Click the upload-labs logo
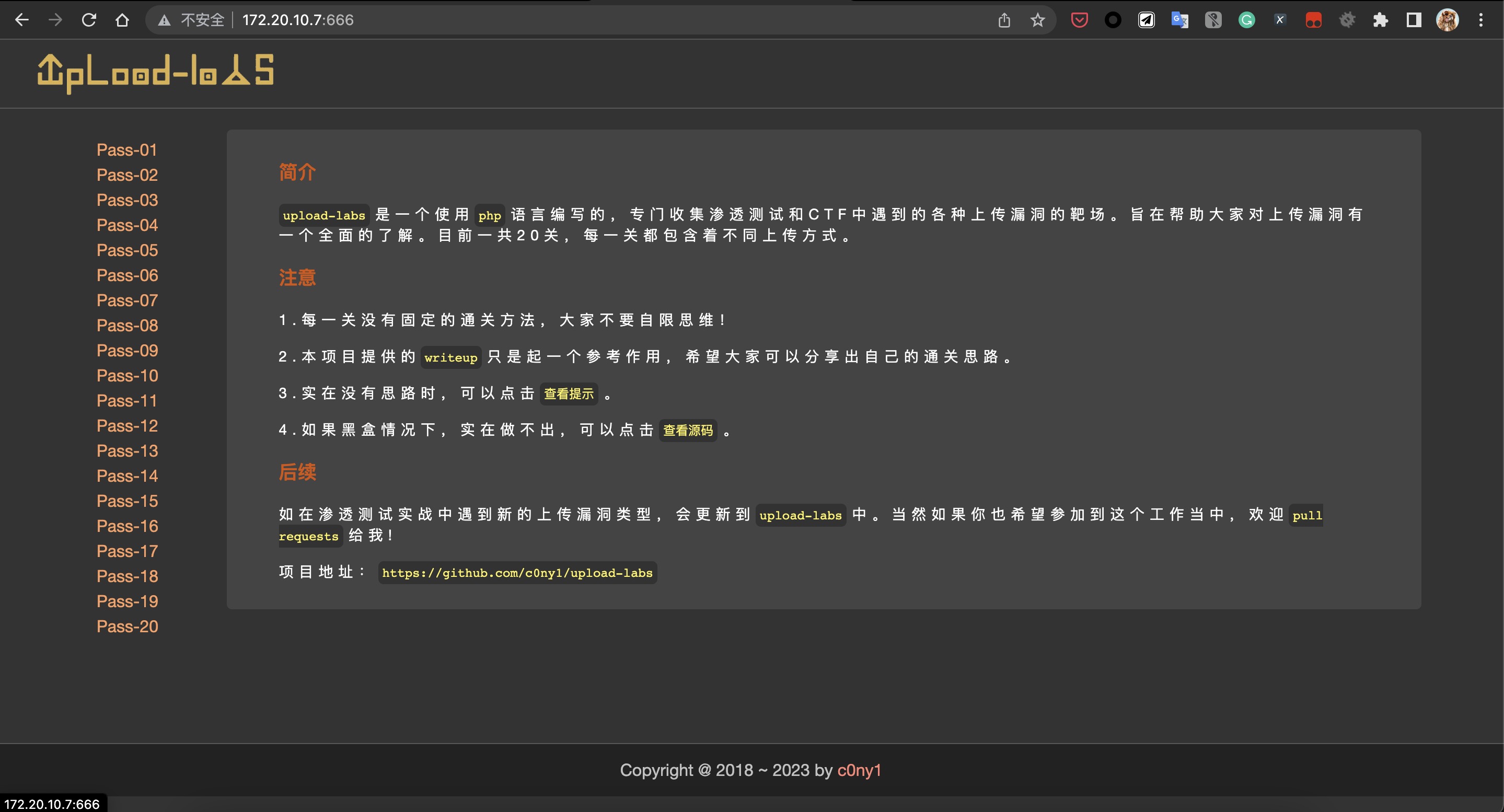 [155, 73]
